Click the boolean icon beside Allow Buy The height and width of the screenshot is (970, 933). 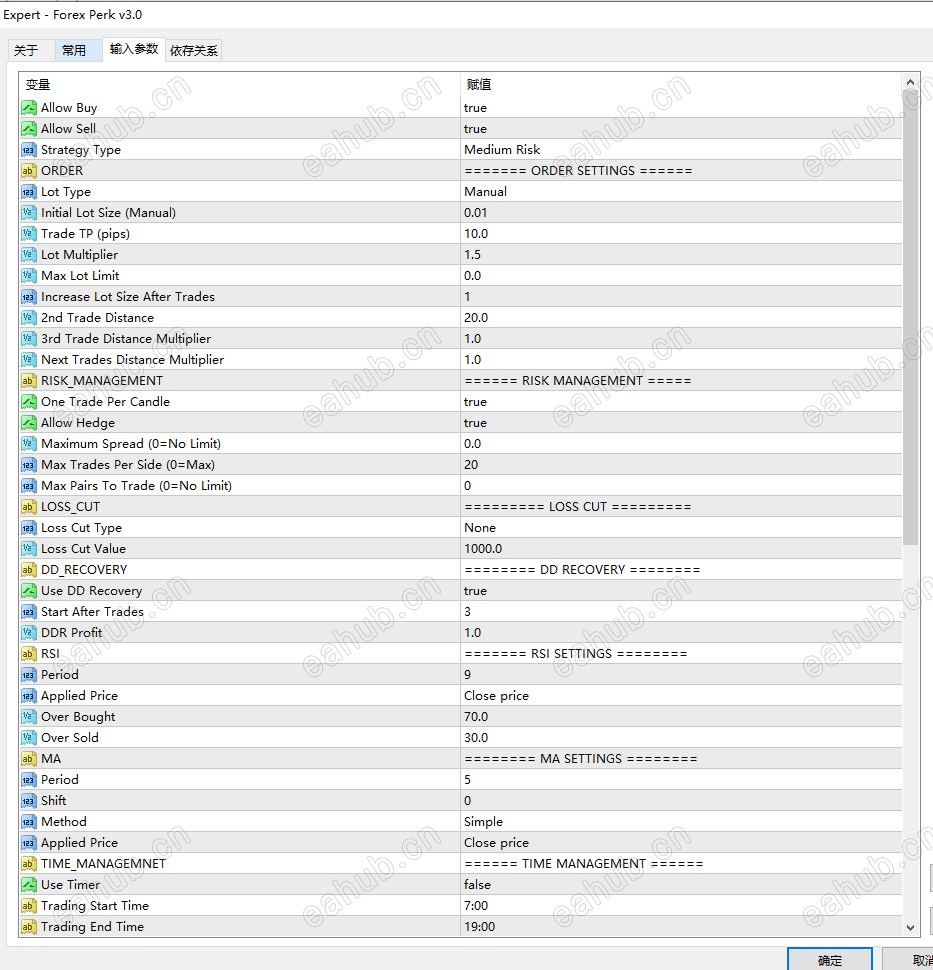(x=28, y=108)
